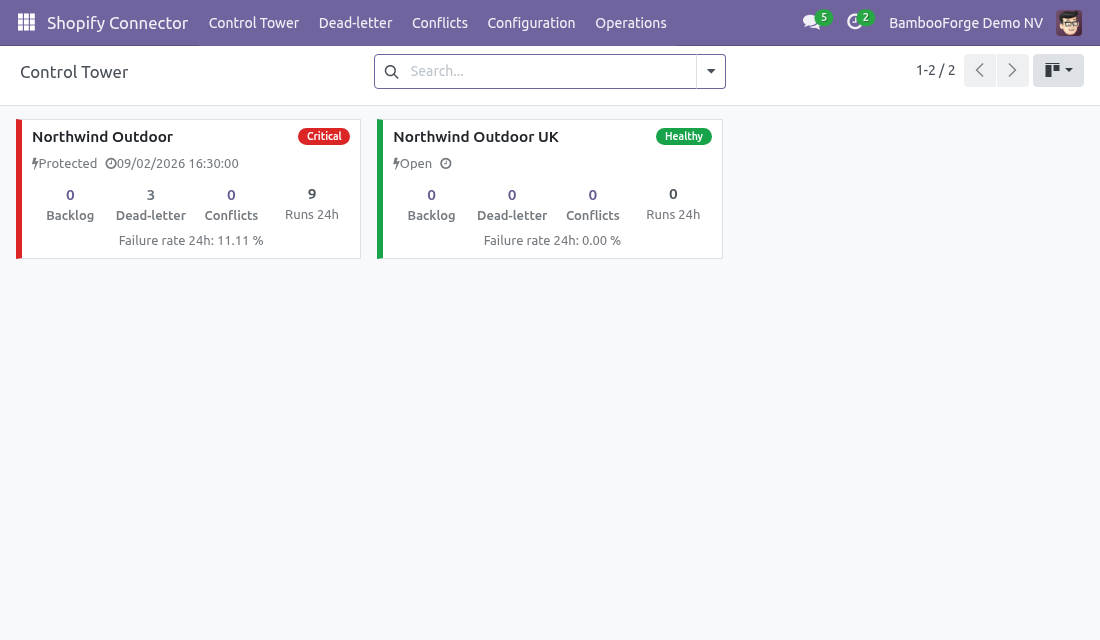Open the Conflicts menu
1100x640 pixels.
pyautogui.click(x=440, y=23)
